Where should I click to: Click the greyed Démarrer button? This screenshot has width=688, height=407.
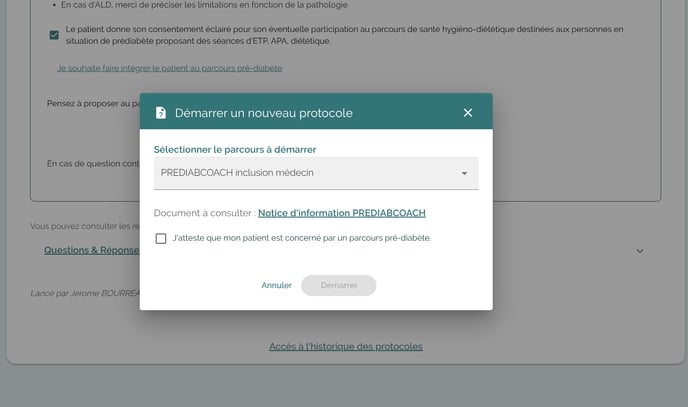(339, 285)
